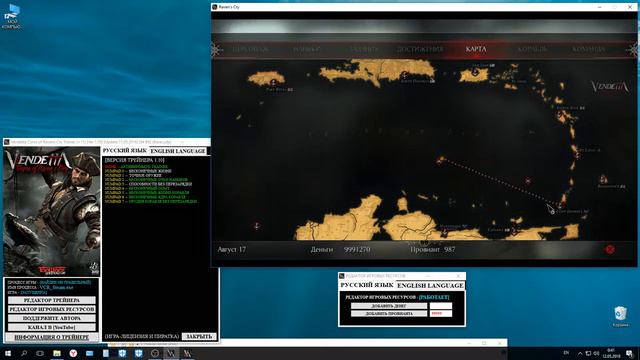Open the Recycle Bin desktop icon

tap(620, 316)
